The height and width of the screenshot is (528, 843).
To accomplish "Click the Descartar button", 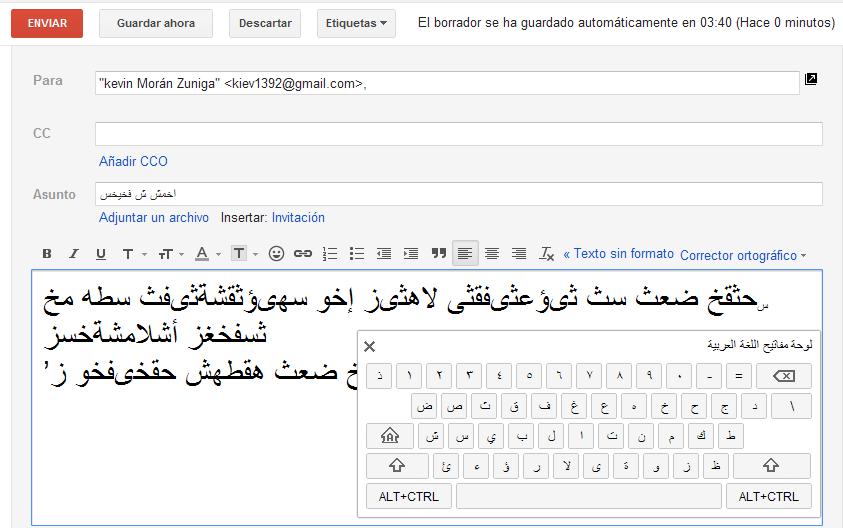I will 265,23.
